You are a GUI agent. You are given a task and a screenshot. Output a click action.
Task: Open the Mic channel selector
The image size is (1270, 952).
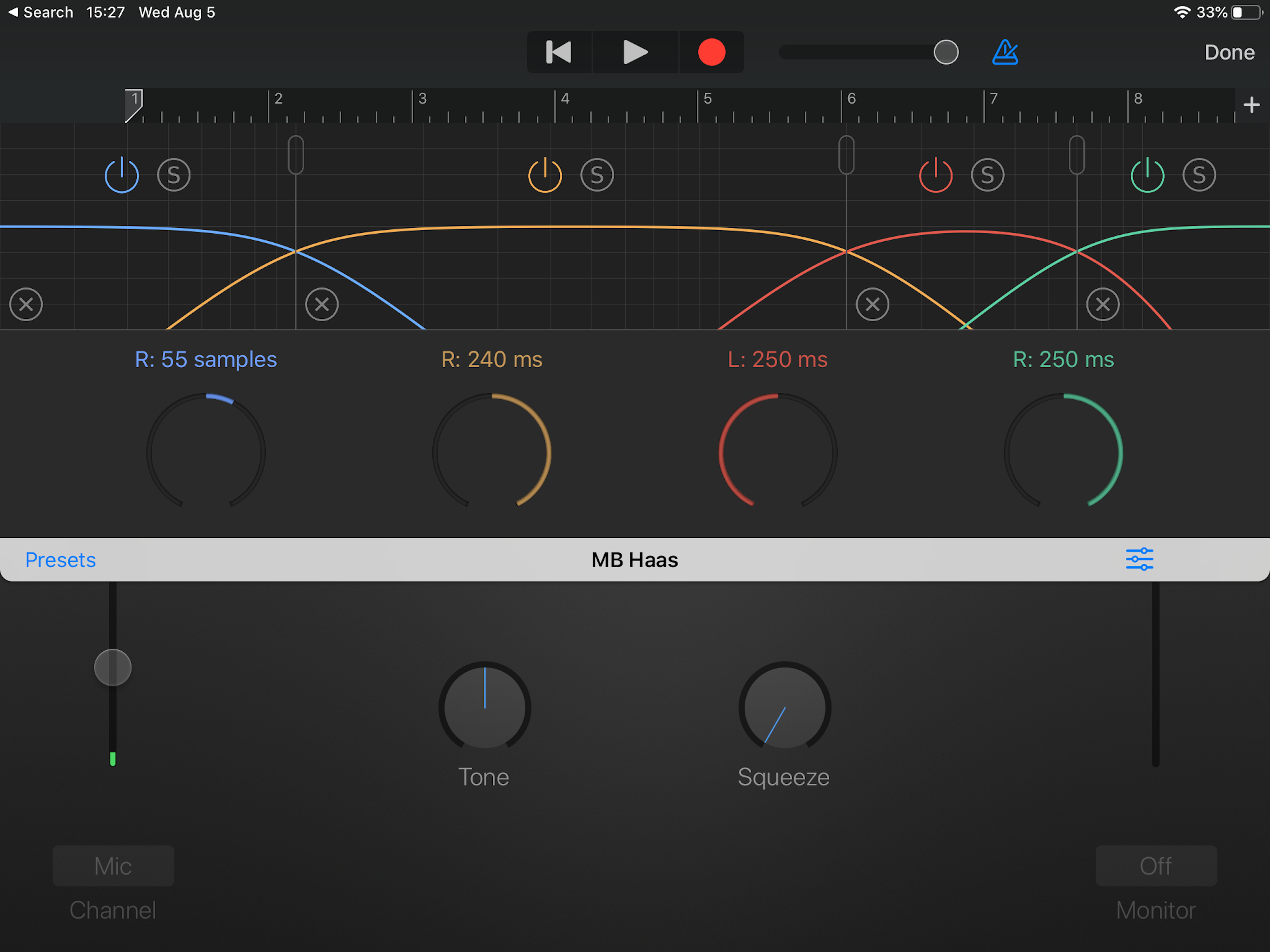pos(113,865)
